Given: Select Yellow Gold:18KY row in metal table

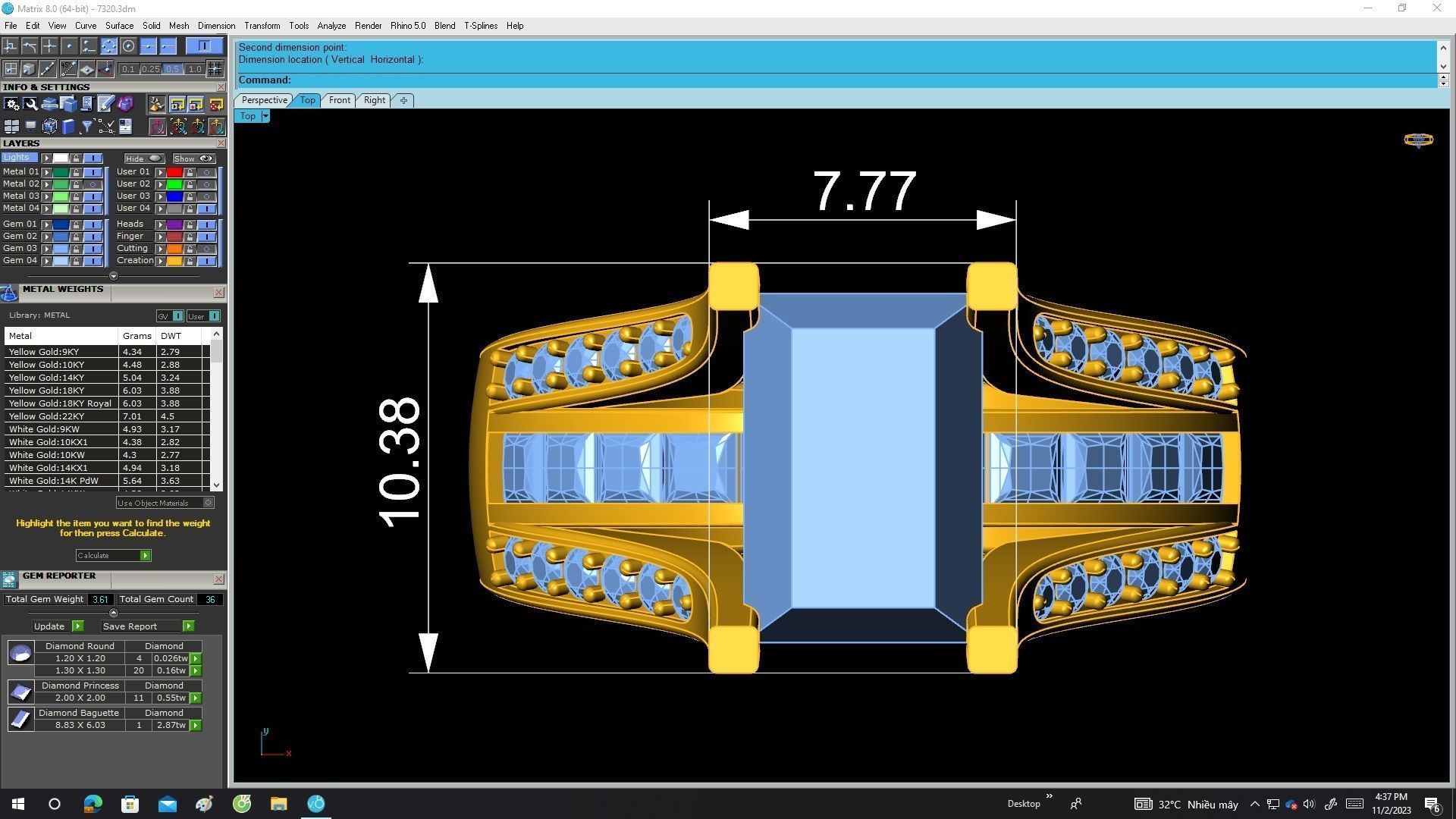Looking at the screenshot, I should [61, 391].
